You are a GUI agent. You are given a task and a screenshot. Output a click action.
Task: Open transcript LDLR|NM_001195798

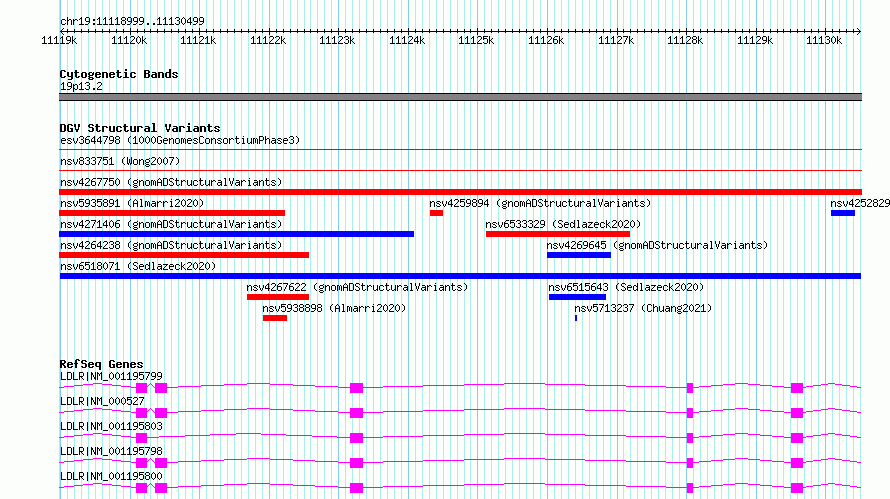click(111, 451)
